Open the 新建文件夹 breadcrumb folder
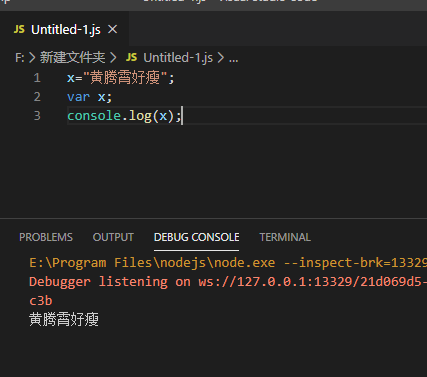Screen dimensions: 427x377 point(73,58)
